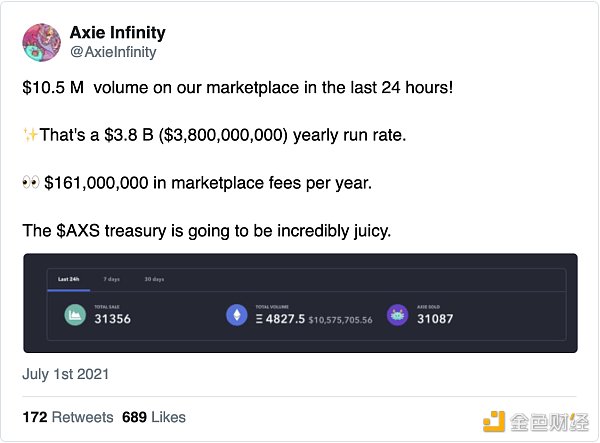Click the green Total Sale chart icon
This screenshot has width=600, height=443.
point(74,314)
